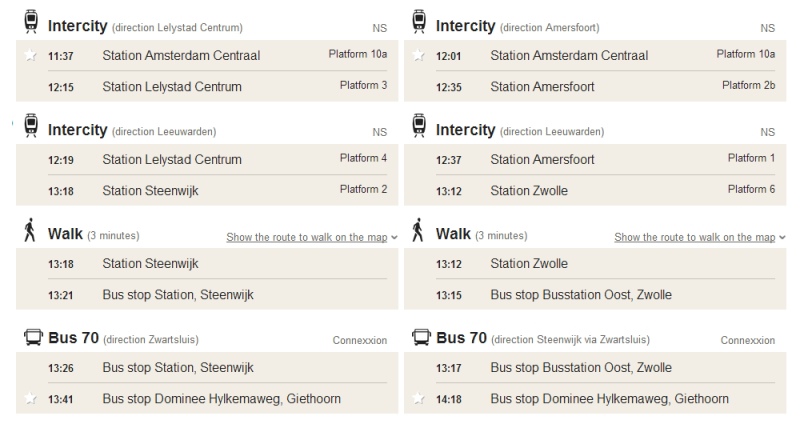Screen dimensions: 800x424
Task: Click bus icon for Bus 70 via Zwartsluis
Action: (421, 337)
